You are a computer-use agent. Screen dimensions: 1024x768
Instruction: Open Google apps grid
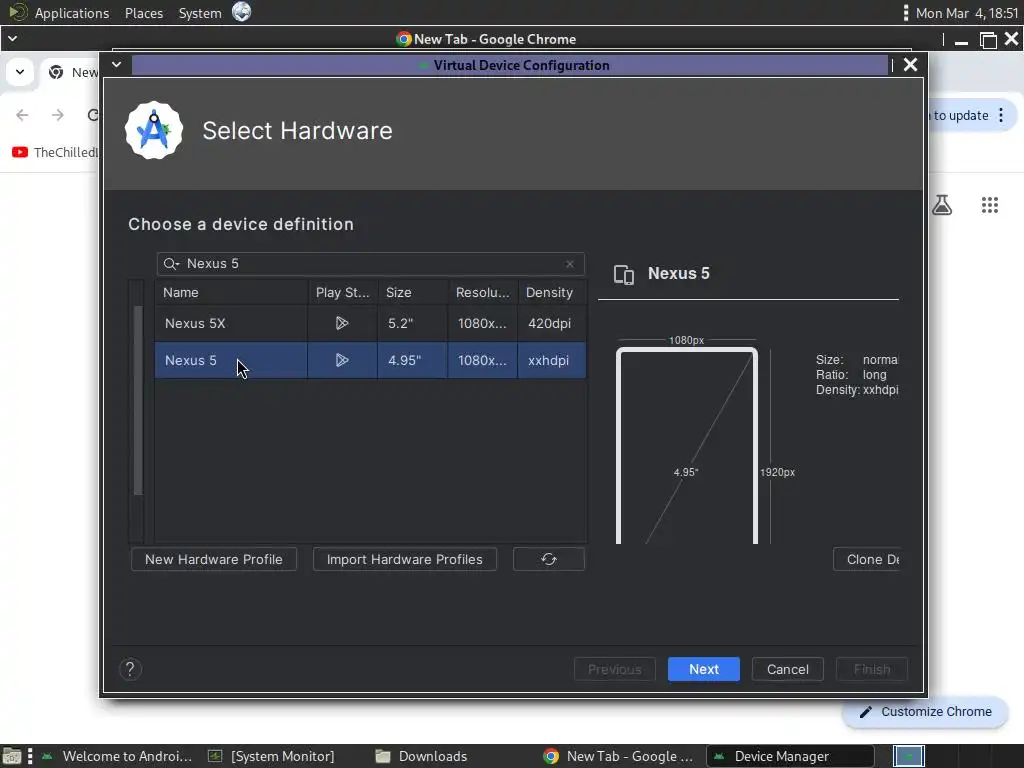pos(990,205)
